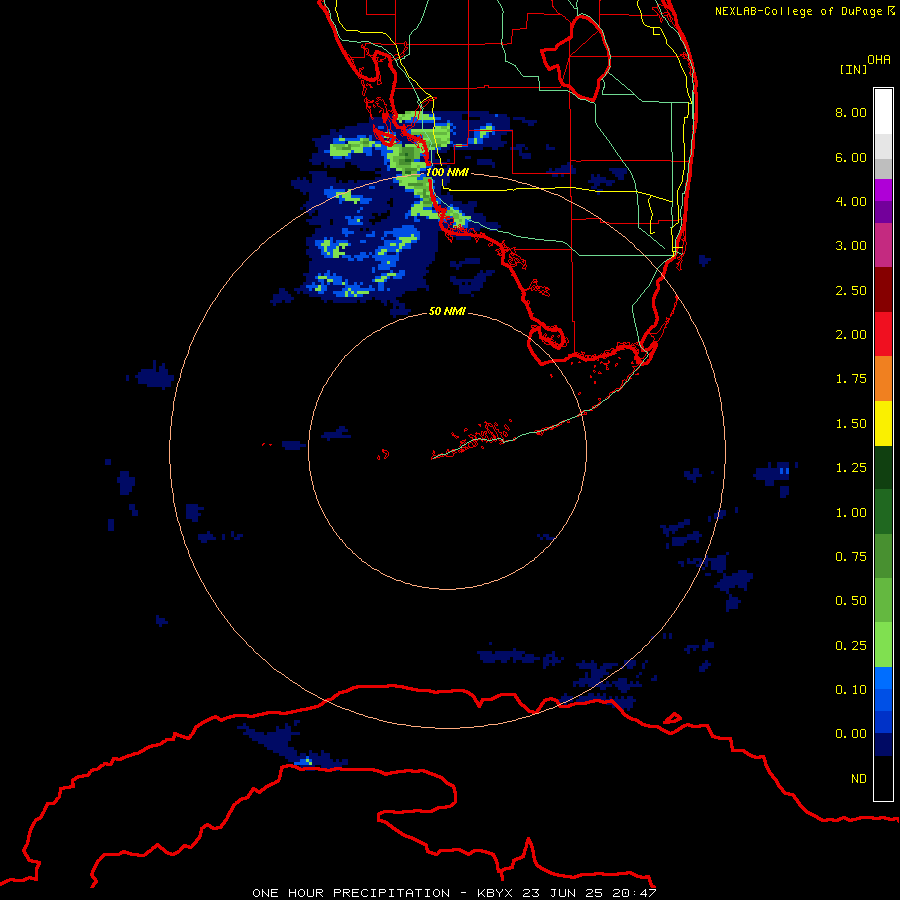900x900 pixels.
Task: Click the ND legend label
Action: (859, 779)
